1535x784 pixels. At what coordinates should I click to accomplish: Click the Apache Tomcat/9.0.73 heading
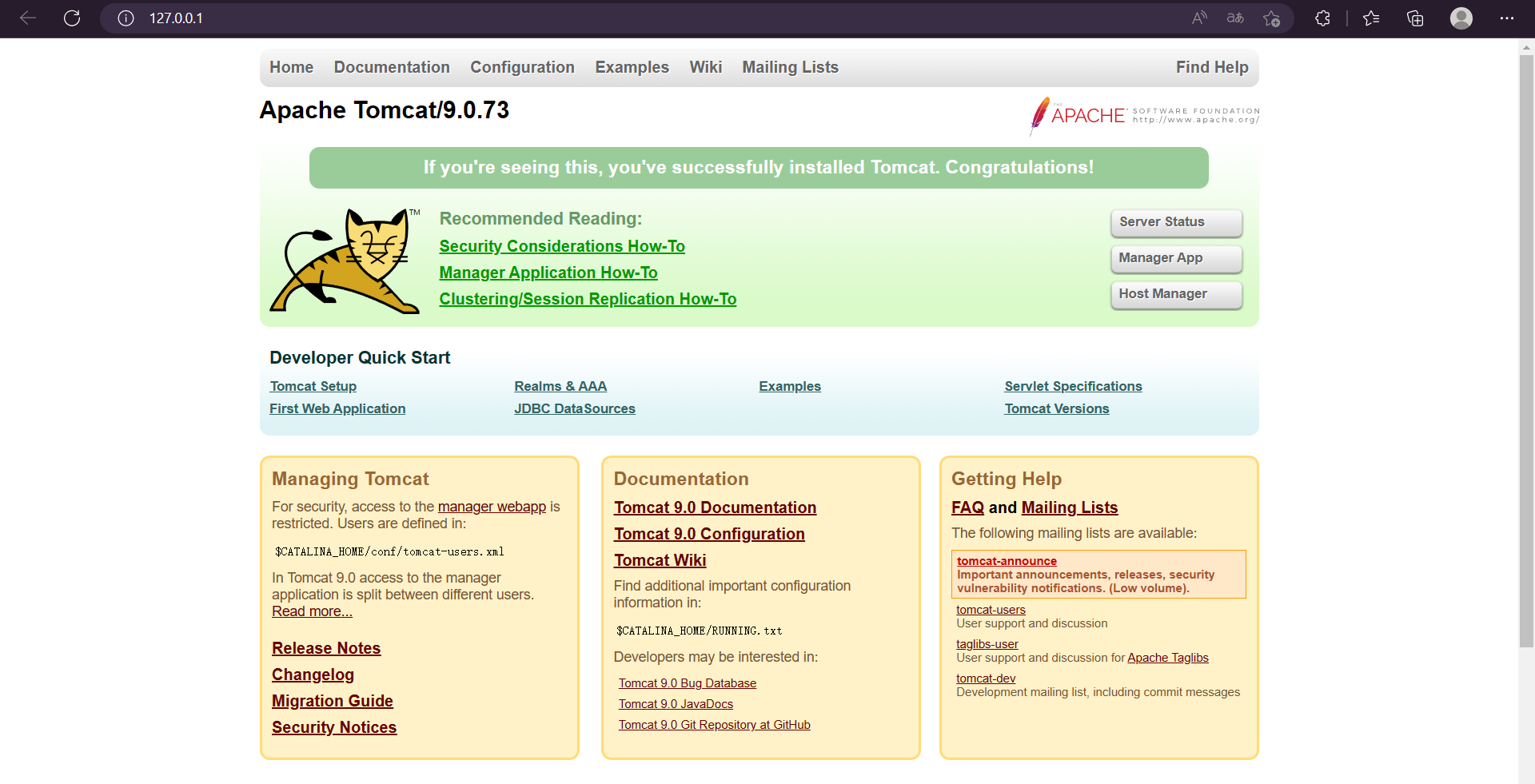(385, 109)
